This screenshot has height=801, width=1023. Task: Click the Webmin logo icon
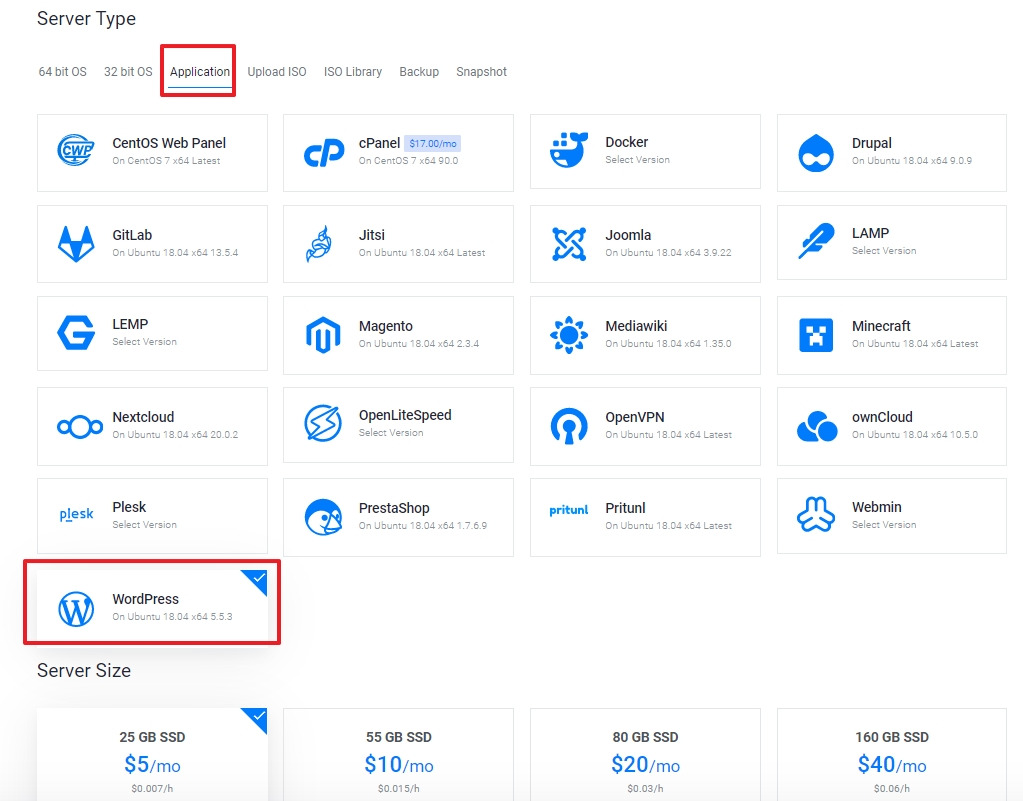tap(816, 514)
